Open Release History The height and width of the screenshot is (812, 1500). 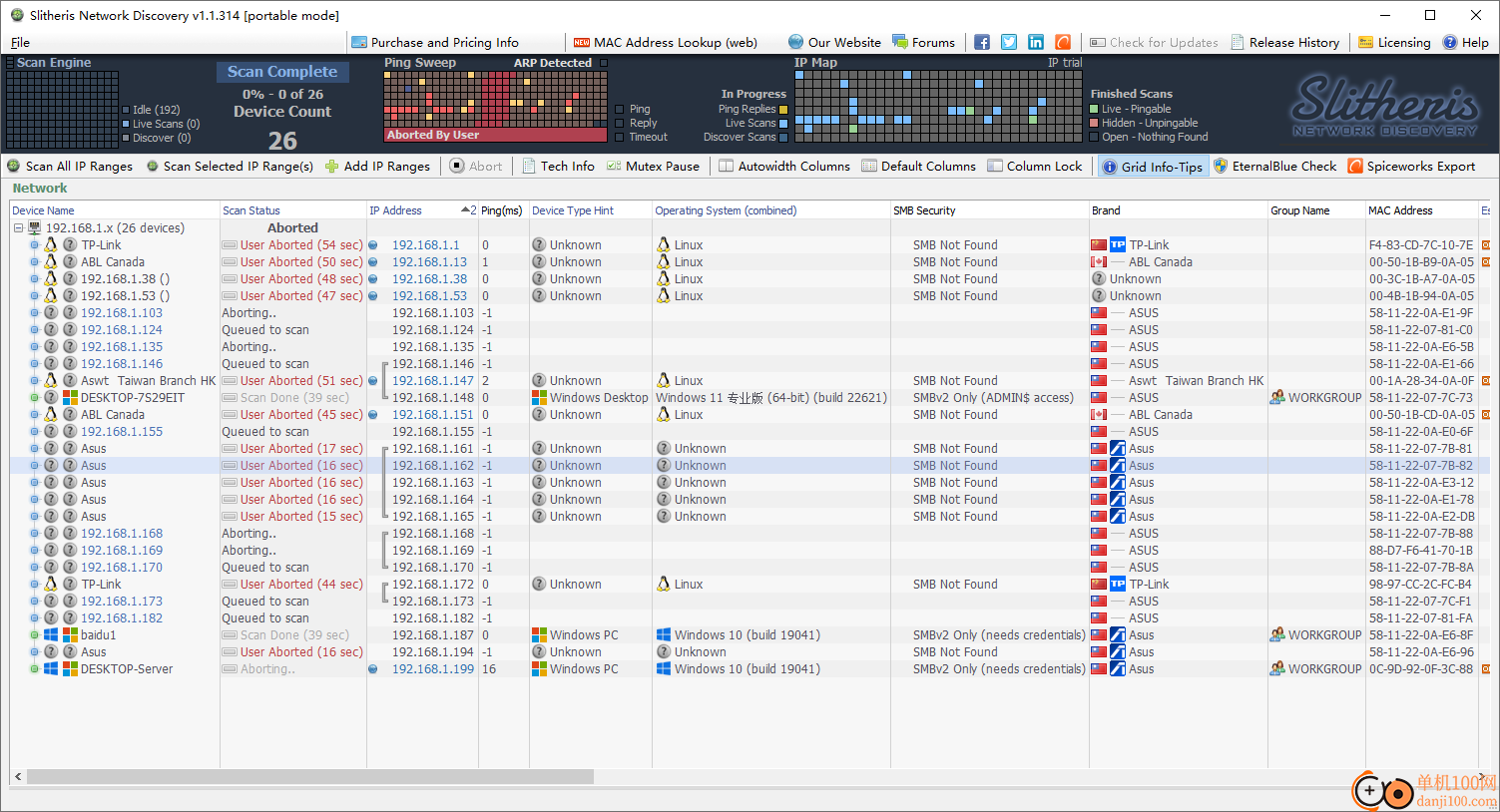1284,43
